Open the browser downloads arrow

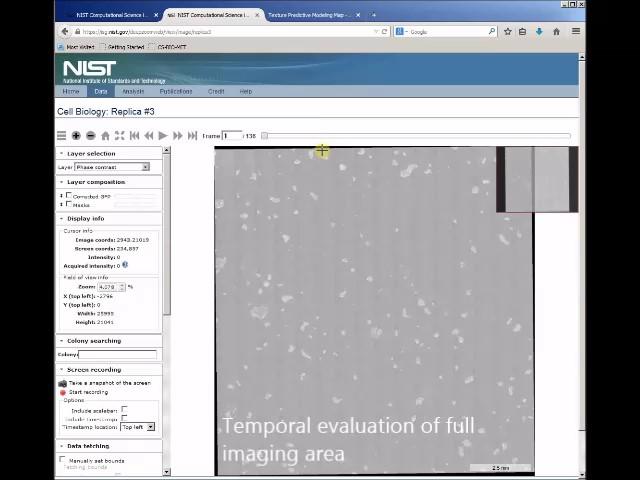pos(539,31)
